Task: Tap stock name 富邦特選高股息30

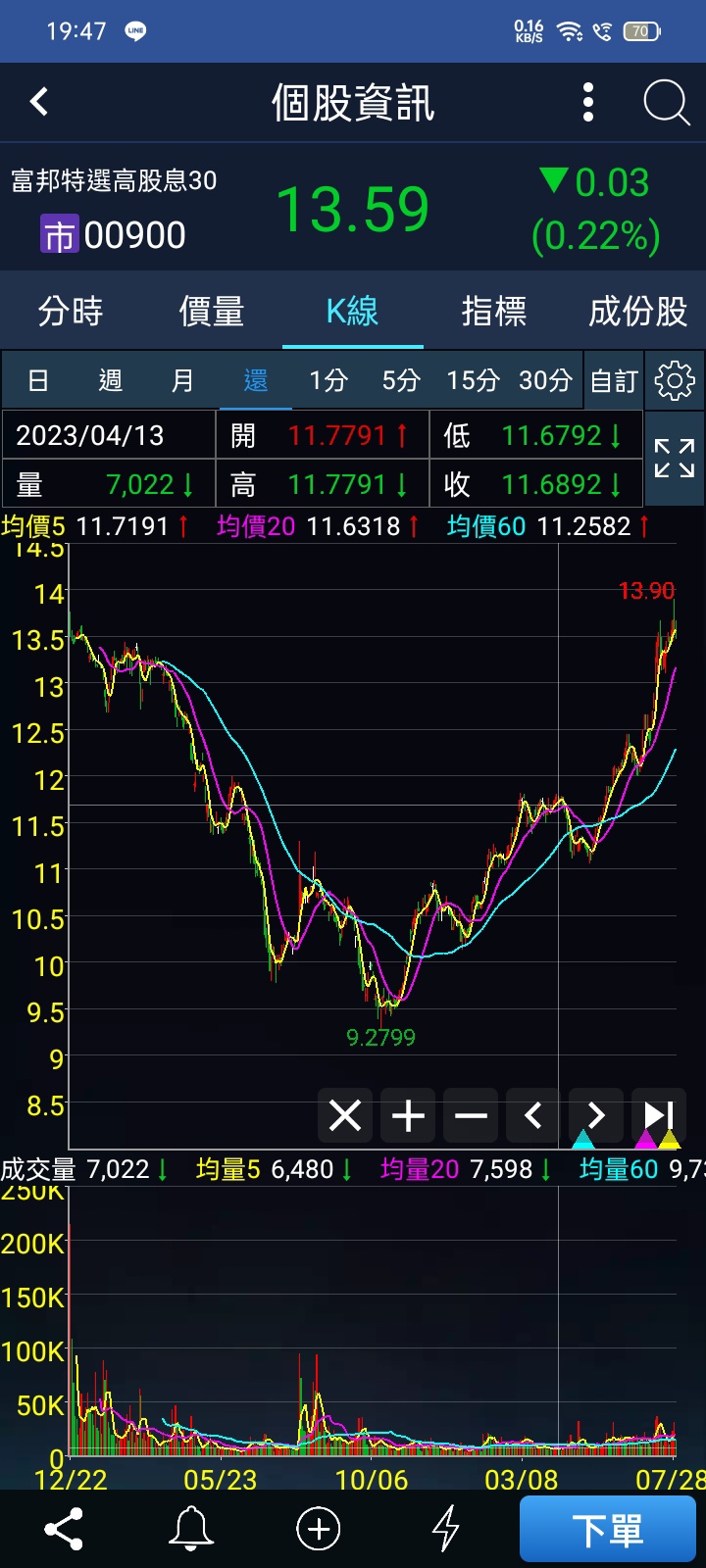Action: [x=114, y=180]
